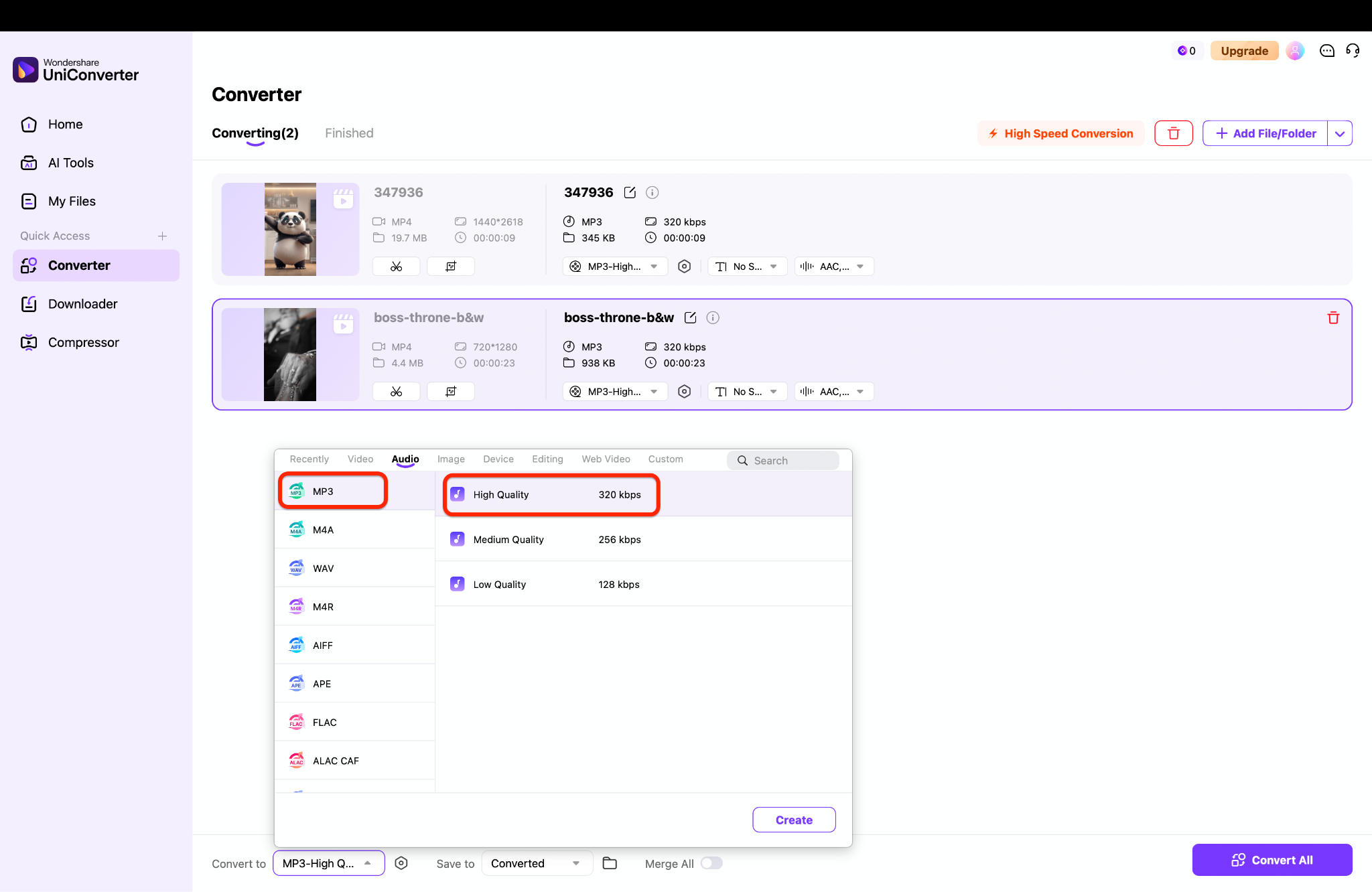Viewport: 1372px width, 892px height.
Task: Open subtitle dropdown for 347936
Action: coord(747,267)
